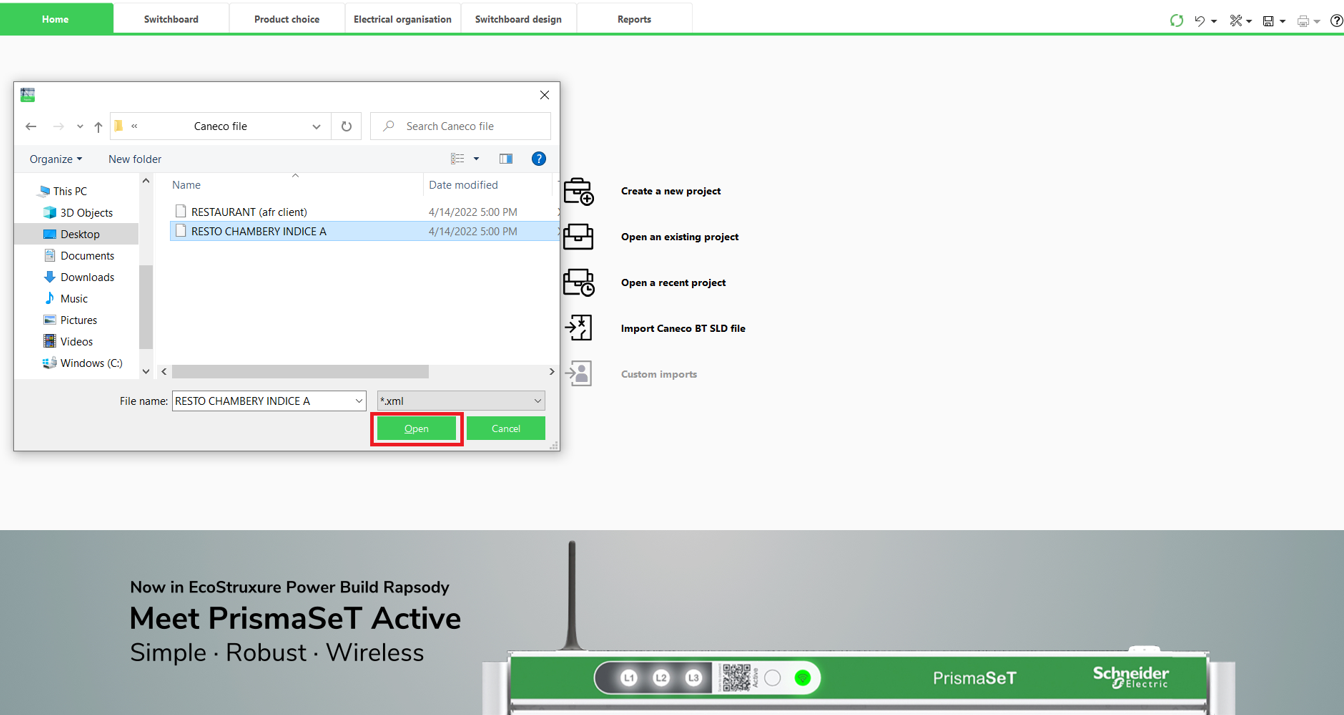Image resolution: width=1344 pixels, height=715 pixels.
Task: Click the Import Caneco BT SLD file icon
Action: [578, 328]
